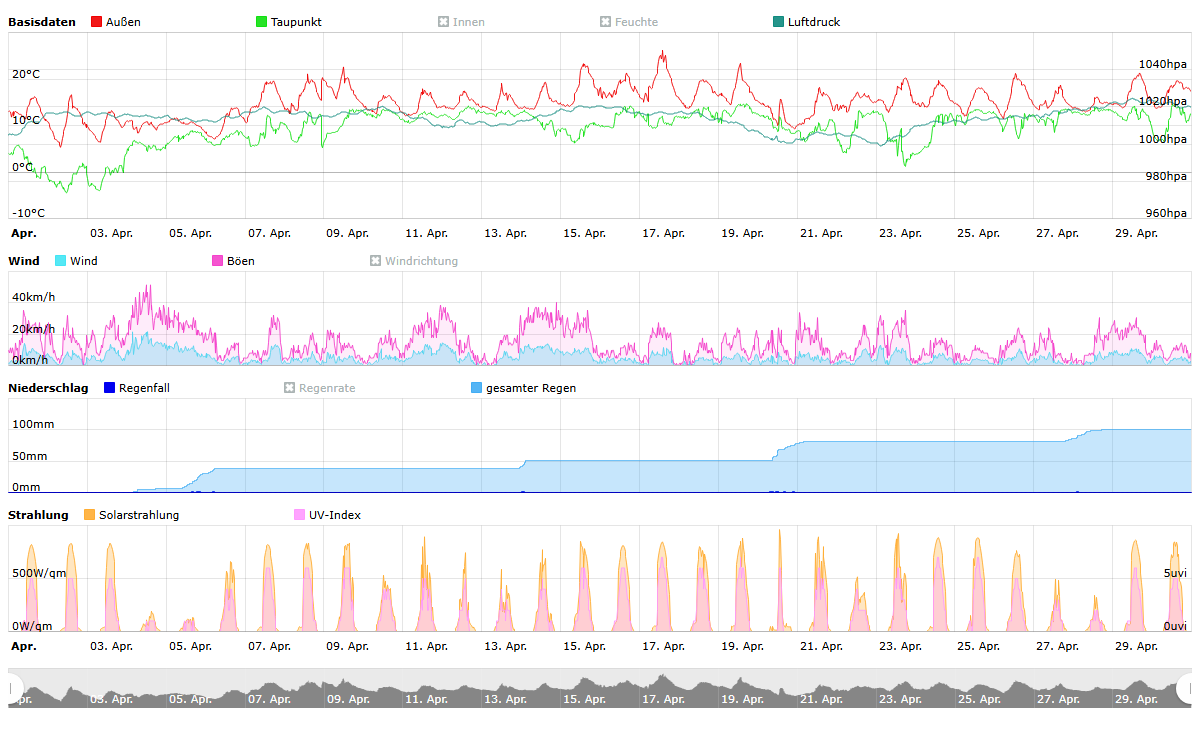Toggle the UV-Index legend label

coord(335,515)
